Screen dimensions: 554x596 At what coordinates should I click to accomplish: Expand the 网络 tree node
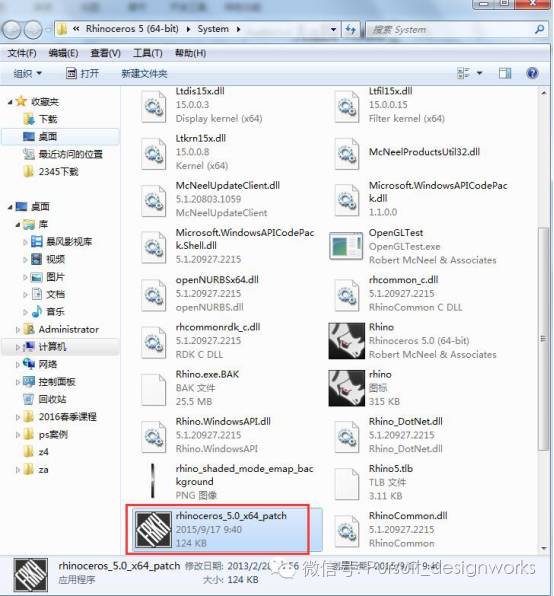coord(18,365)
